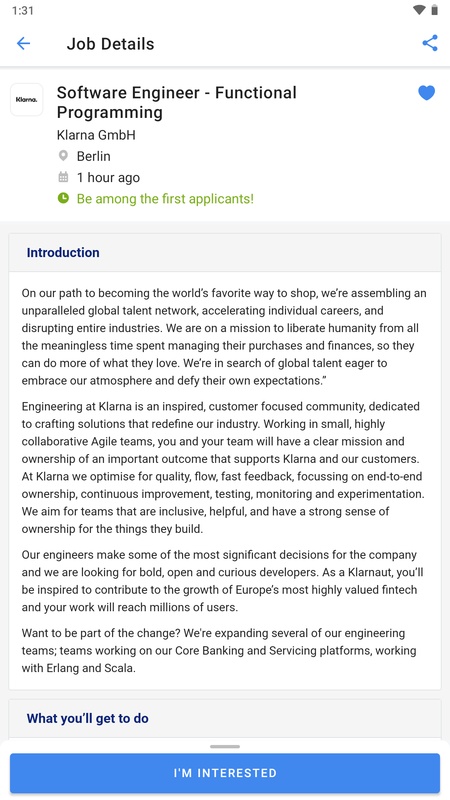Tap the calendar icon beside 1 hour ago
The height and width of the screenshot is (800, 450).
tap(63, 177)
